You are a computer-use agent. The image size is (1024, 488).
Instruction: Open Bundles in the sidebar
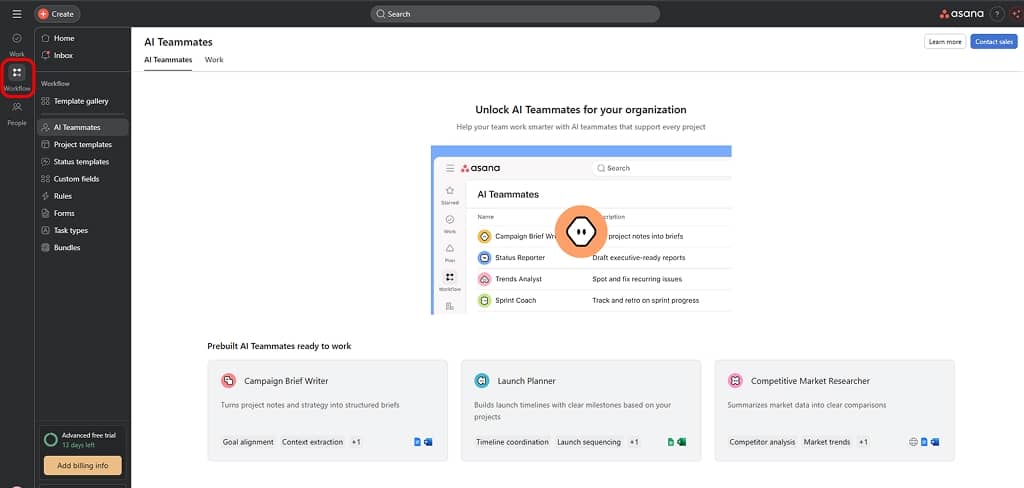point(83,248)
